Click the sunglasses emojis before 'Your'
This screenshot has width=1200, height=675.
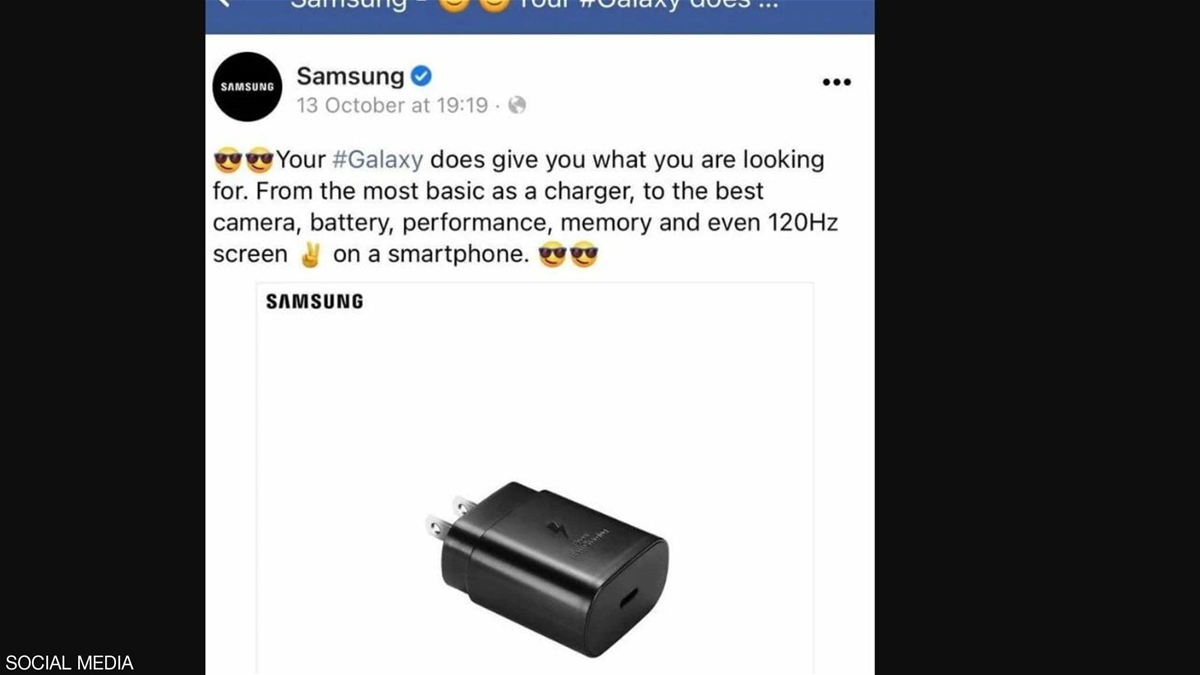[x=243, y=160]
